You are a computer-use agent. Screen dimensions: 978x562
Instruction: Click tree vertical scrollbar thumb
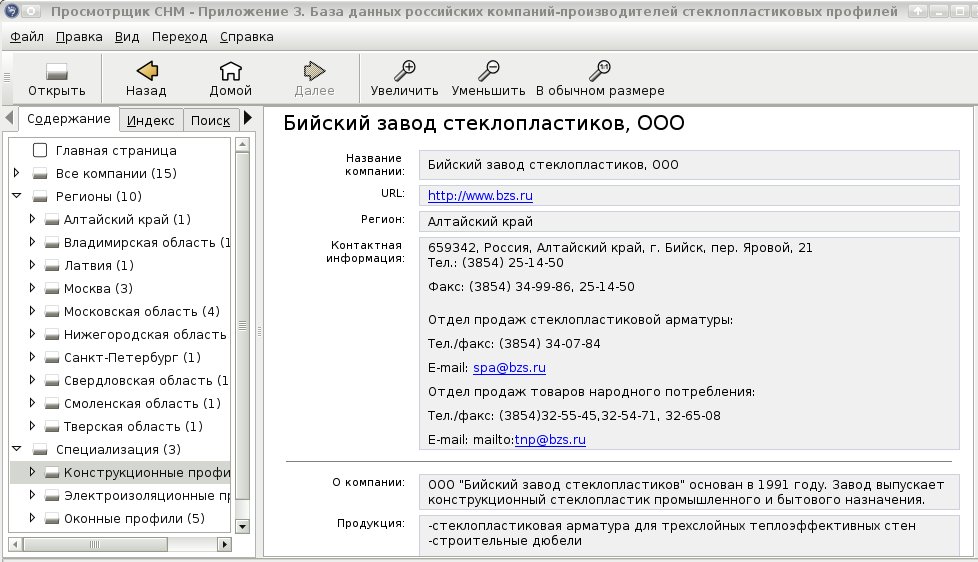point(243,326)
